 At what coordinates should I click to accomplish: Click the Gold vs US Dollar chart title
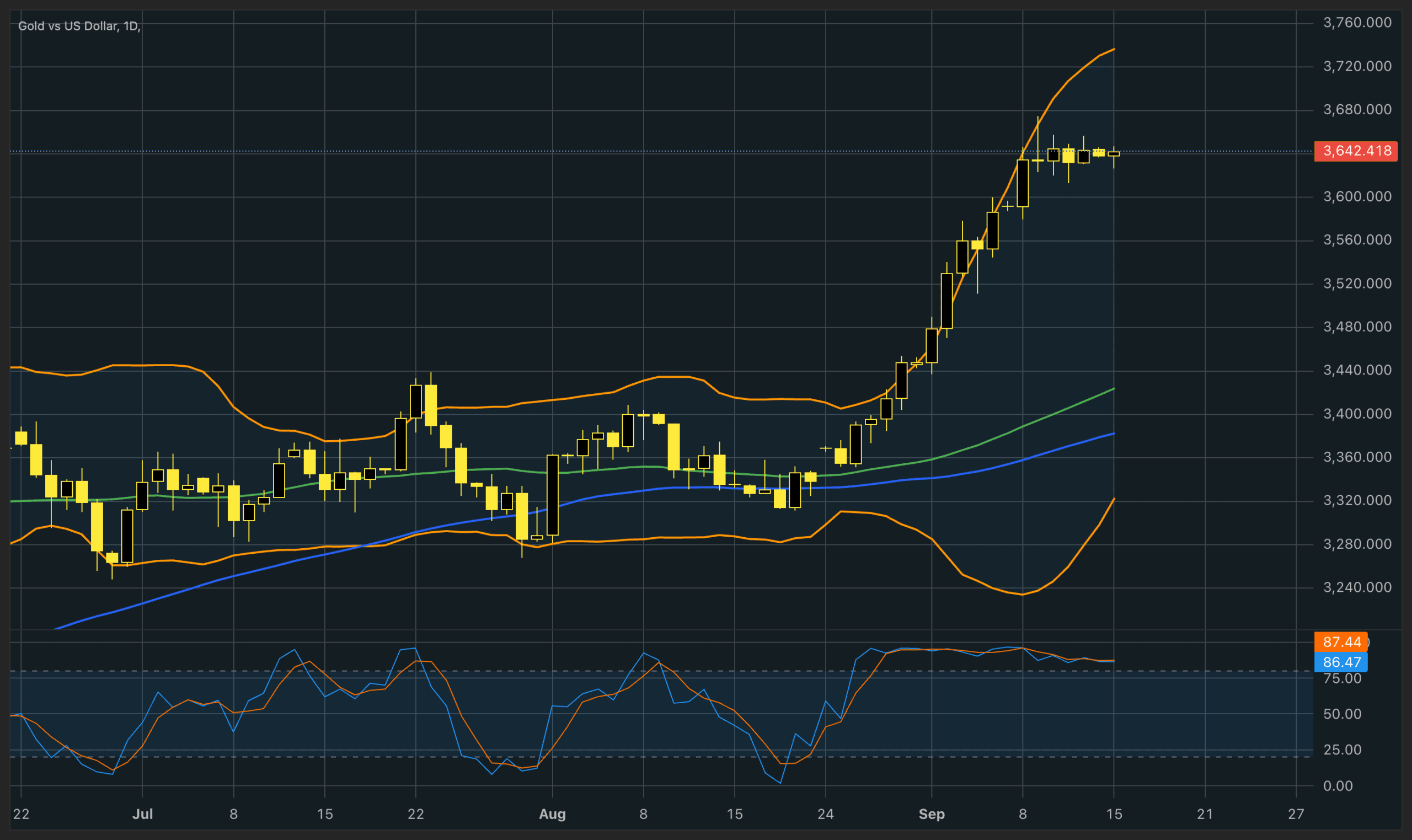(x=78, y=26)
